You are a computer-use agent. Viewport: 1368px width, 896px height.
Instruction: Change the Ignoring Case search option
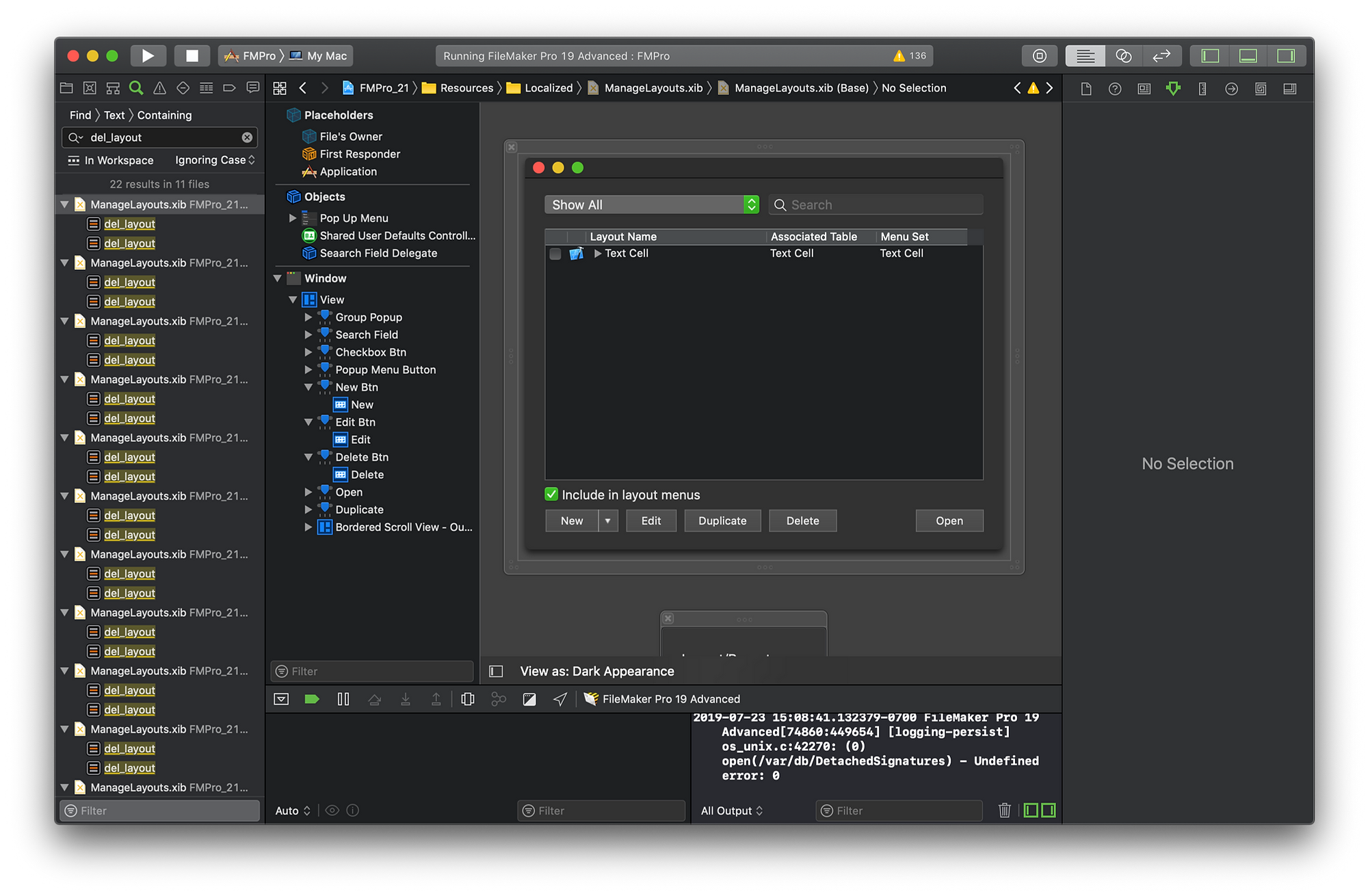coord(215,160)
